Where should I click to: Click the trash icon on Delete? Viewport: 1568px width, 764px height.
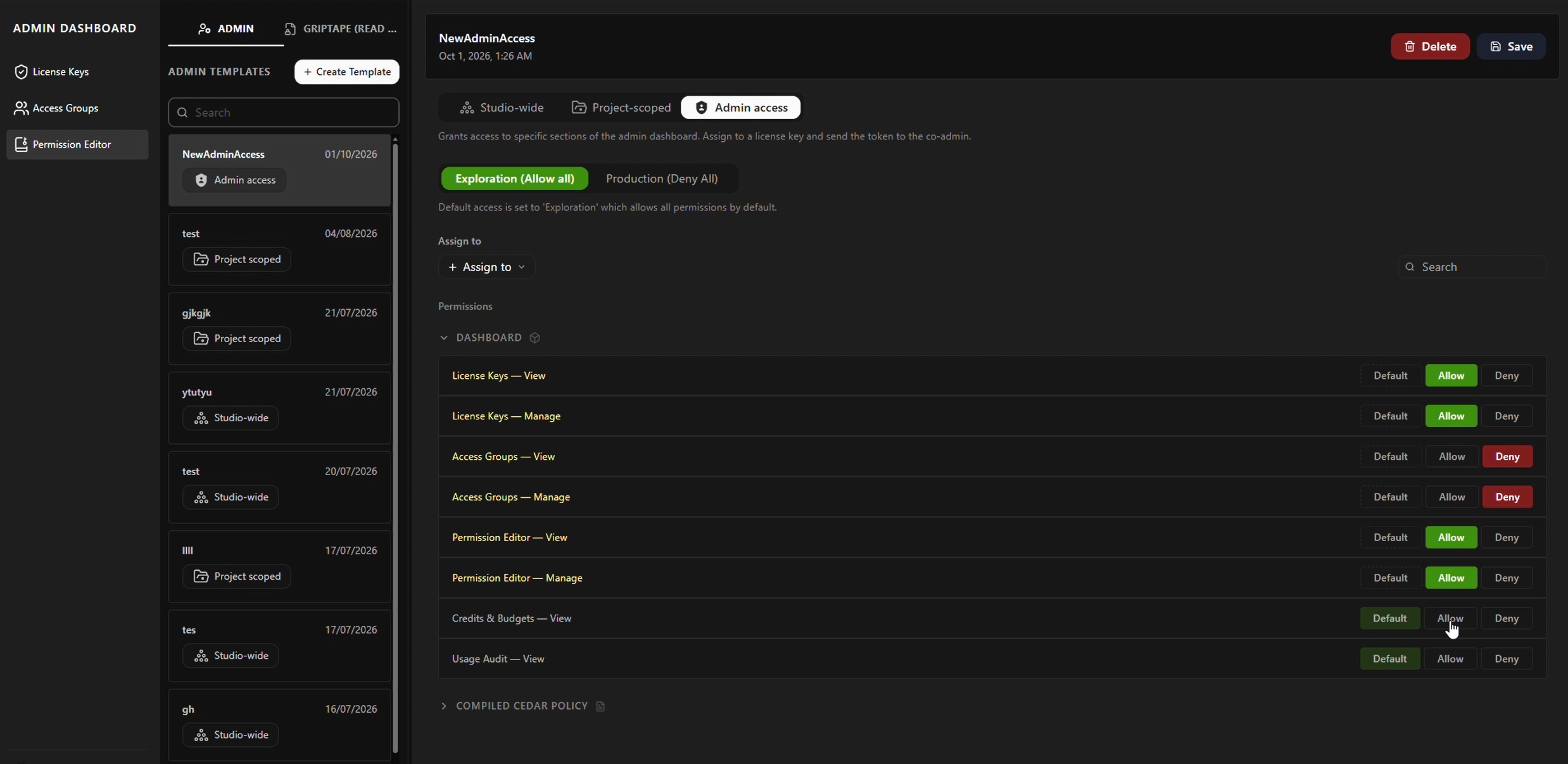pyautogui.click(x=1410, y=46)
